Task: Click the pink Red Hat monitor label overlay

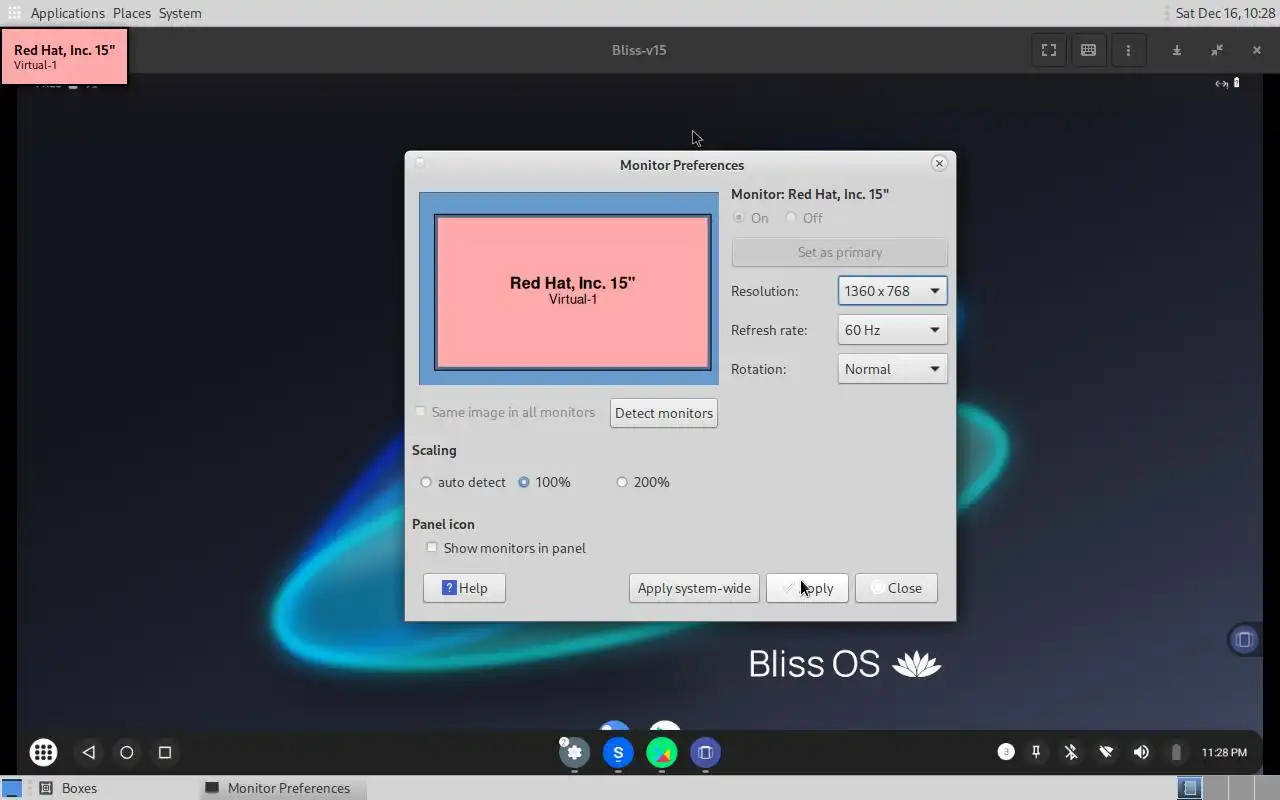Action: click(64, 57)
